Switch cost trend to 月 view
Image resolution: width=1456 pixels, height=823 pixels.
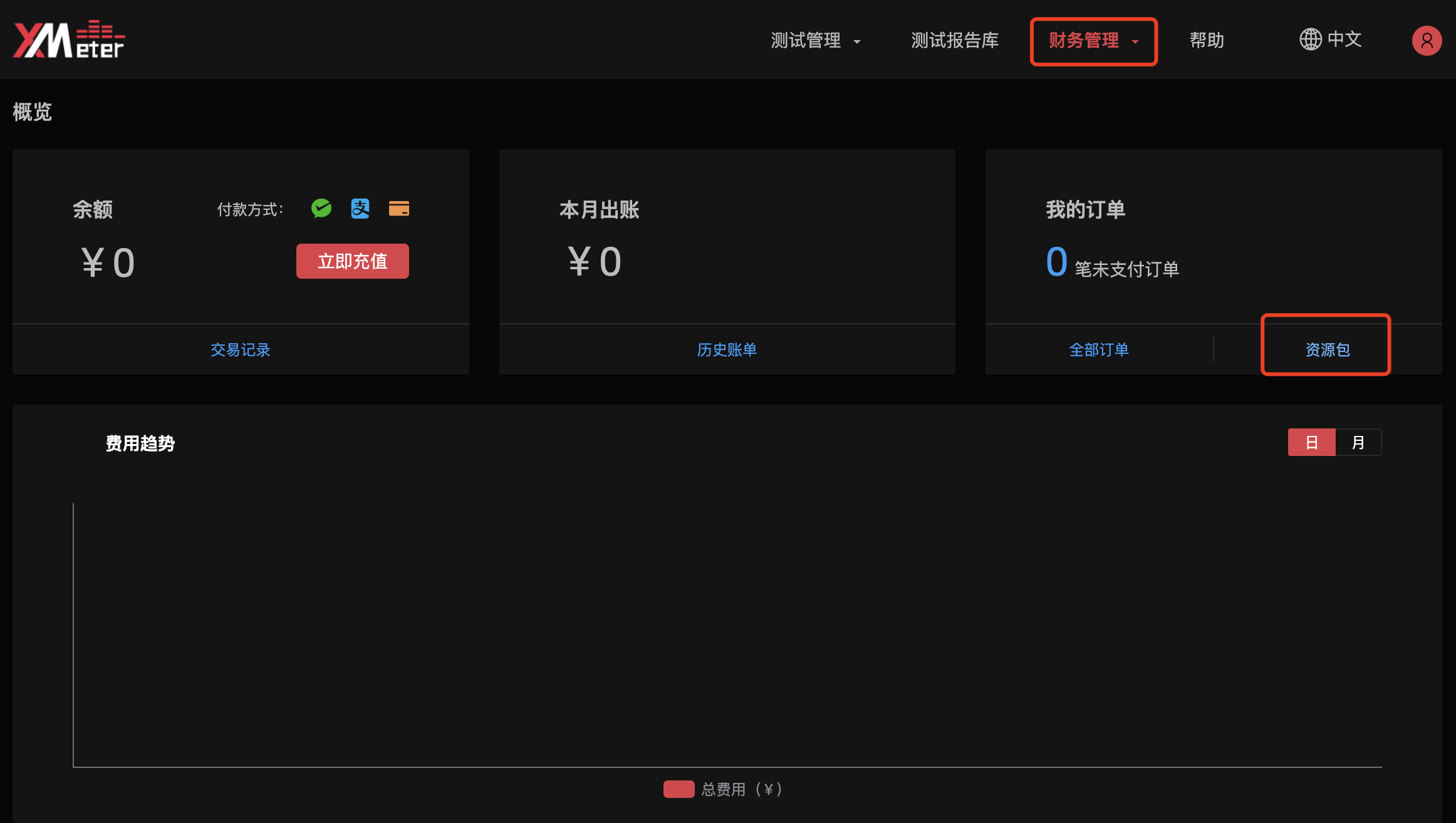click(x=1358, y=443)
